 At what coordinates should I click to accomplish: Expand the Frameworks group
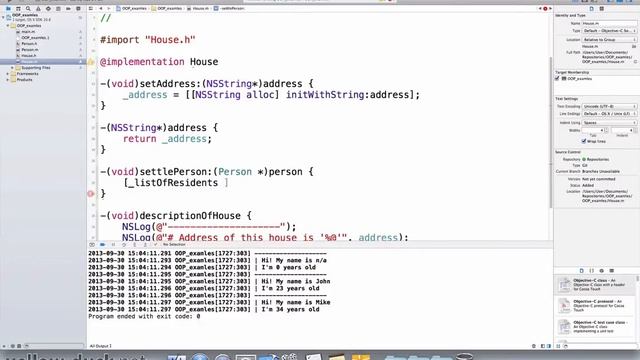(8, 74)
